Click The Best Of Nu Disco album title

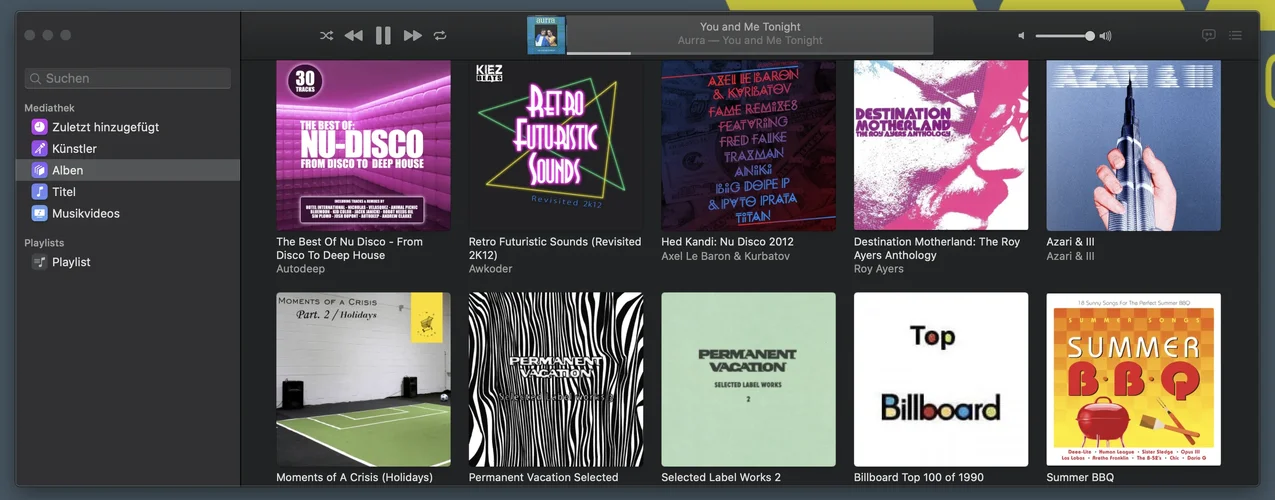[x=349, y=248]
